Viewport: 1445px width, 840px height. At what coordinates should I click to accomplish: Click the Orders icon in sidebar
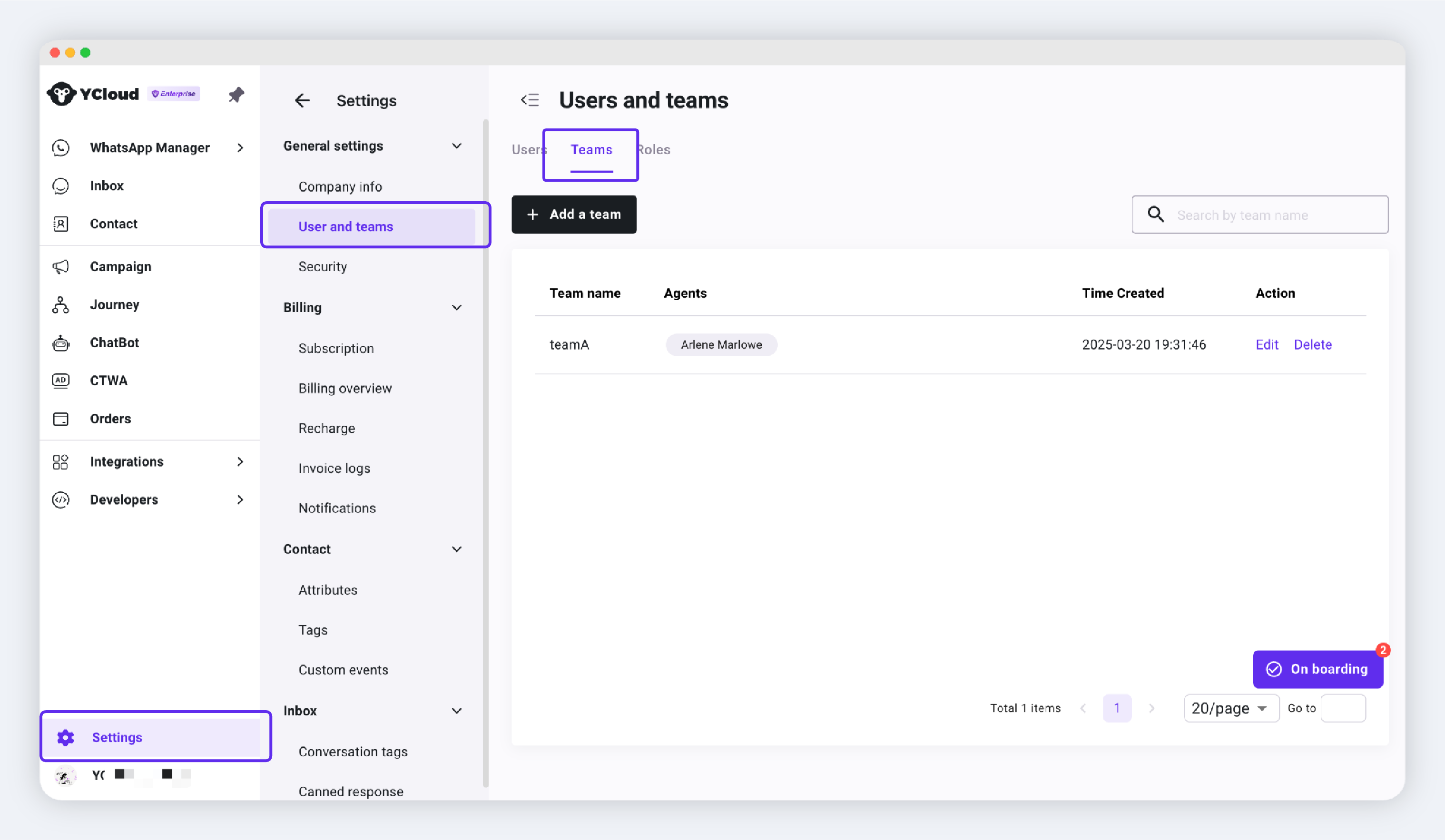pyautogui.click(x=61, y=419)
